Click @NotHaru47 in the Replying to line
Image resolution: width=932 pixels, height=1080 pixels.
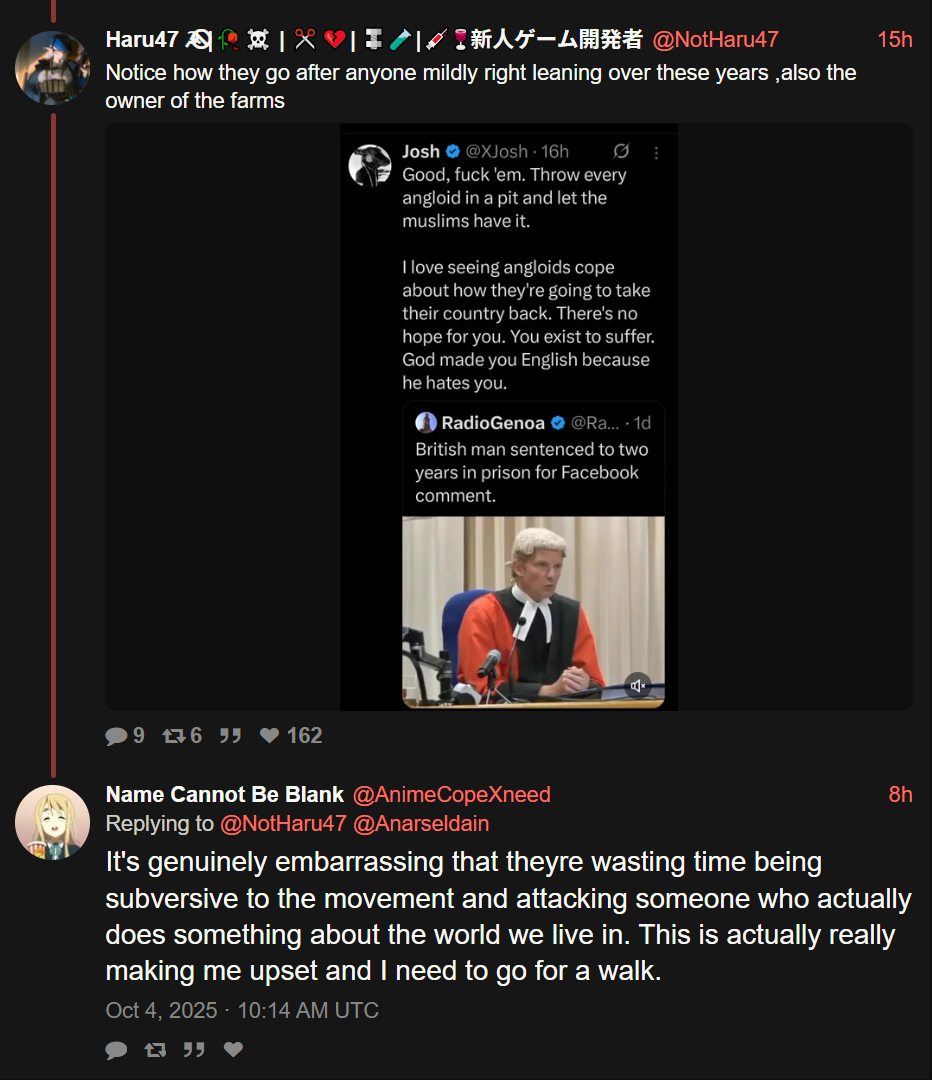point(283,823)
